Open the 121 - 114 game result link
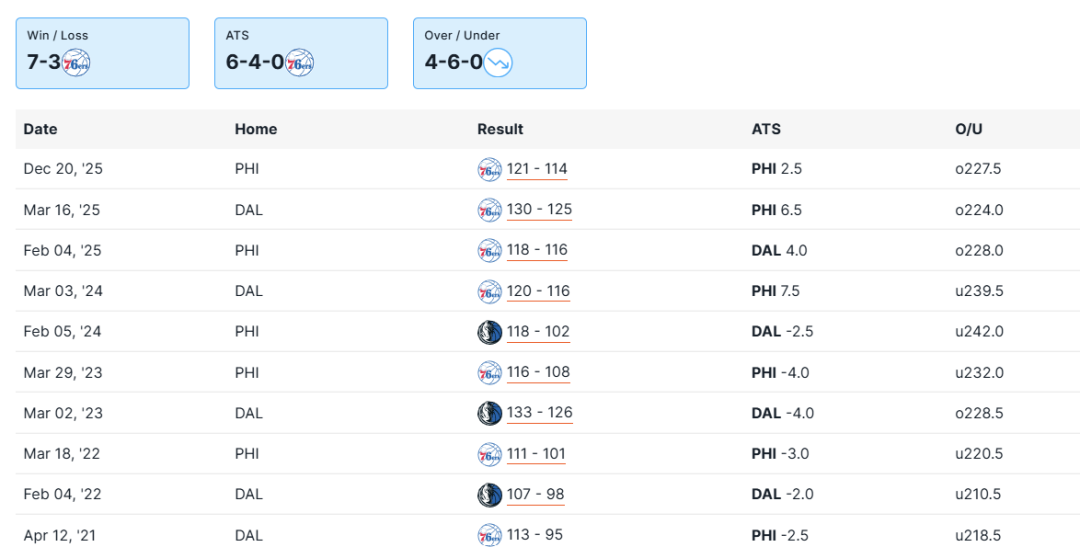Screen dimensions: 1080x547 (537, 169)
